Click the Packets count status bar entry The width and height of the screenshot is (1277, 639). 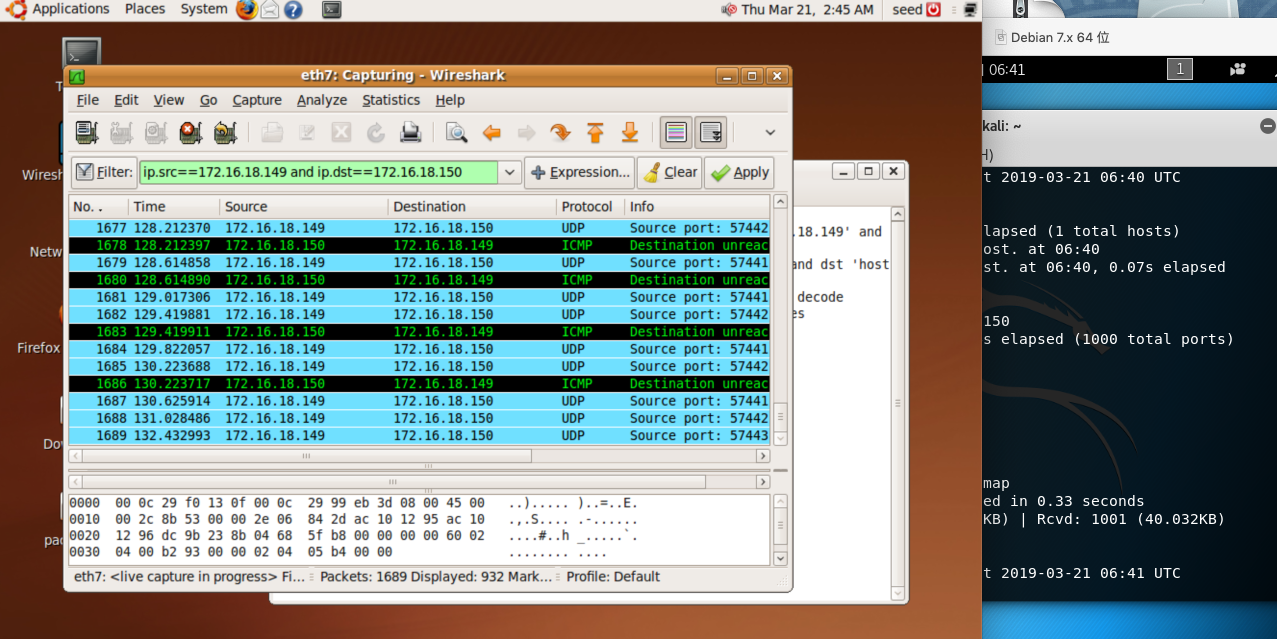(x=435, y=577)
